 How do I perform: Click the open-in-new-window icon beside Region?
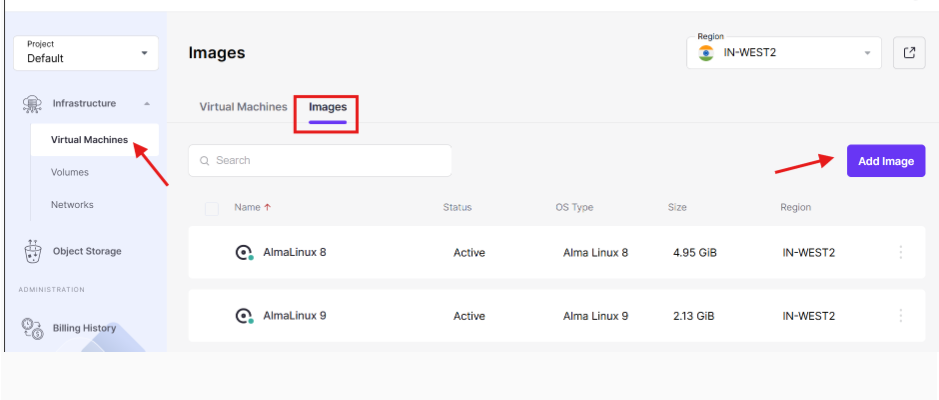click(x=909, y=53)
